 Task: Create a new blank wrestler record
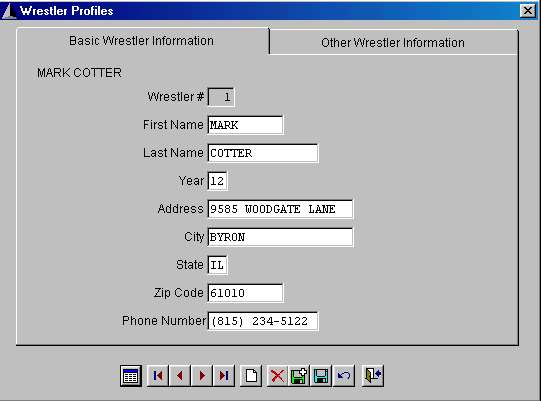(x=251, y=375)
